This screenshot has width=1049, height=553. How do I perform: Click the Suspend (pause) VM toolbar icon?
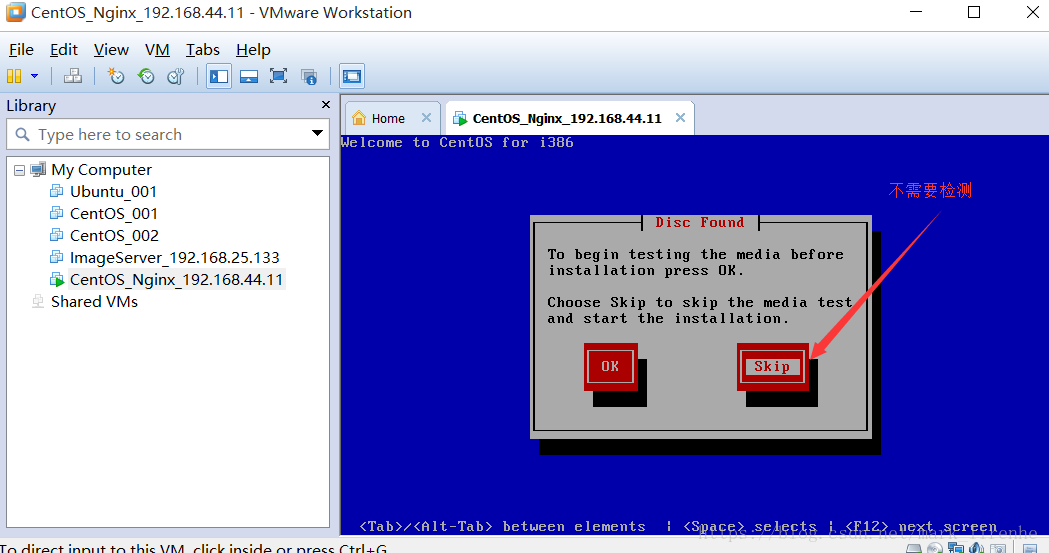[14, 76]
